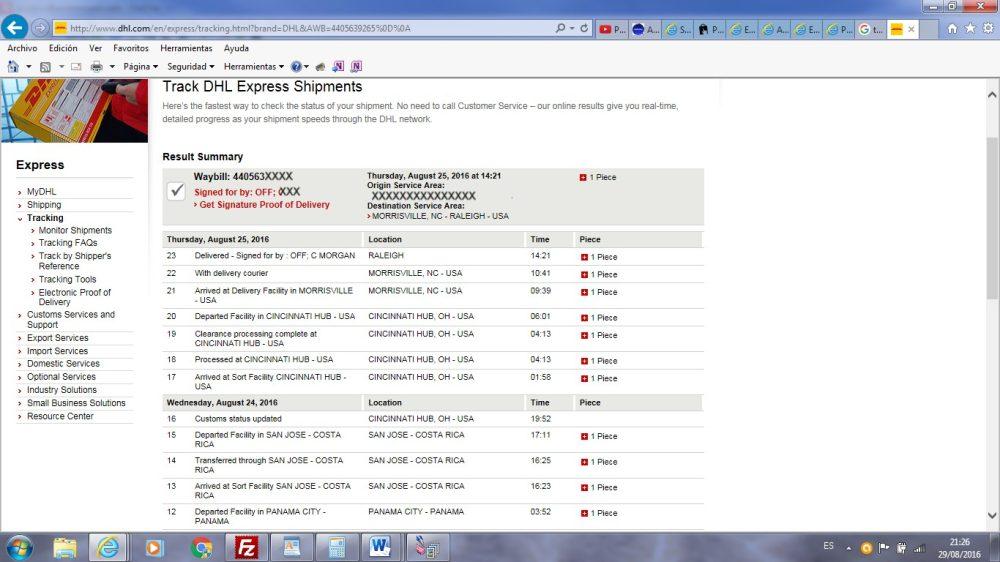Show hidden tray icons arrow

click(849, 547)
